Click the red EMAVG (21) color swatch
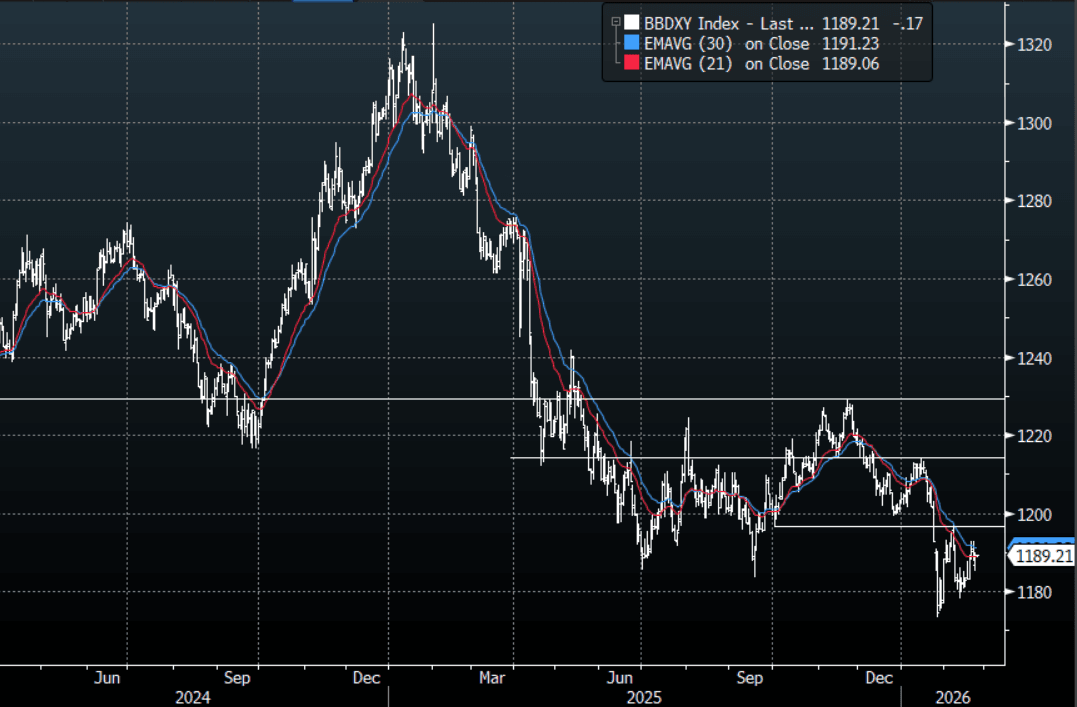This screenshot has height=707, width=1077. (630, 63)
